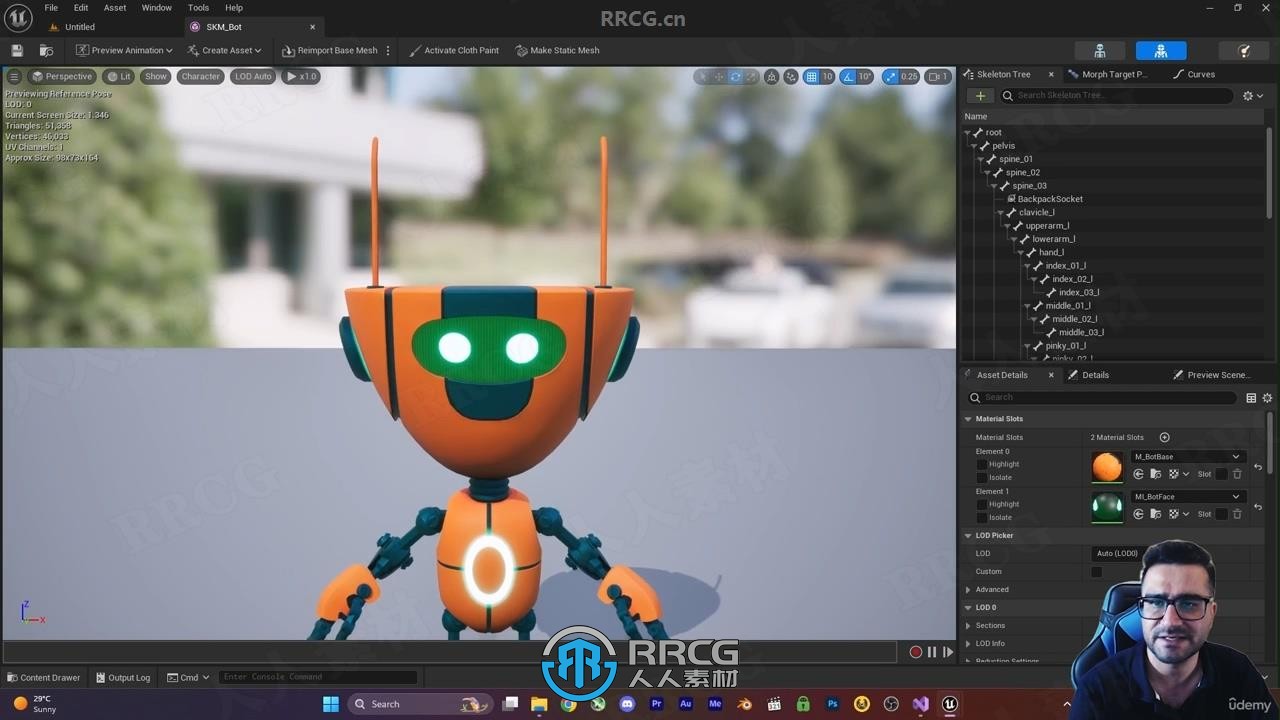The width and height of the screenshot is (1280, 720).
Task: Add a new socket with the green plus
Action: (x=980, y=96)
